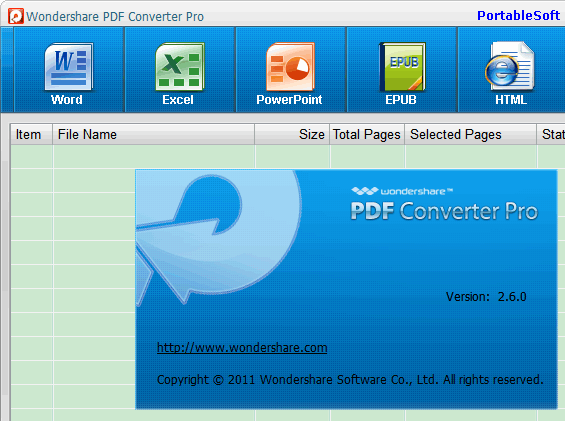Open the www.wondershare.com link

click(x=242, y=347)
